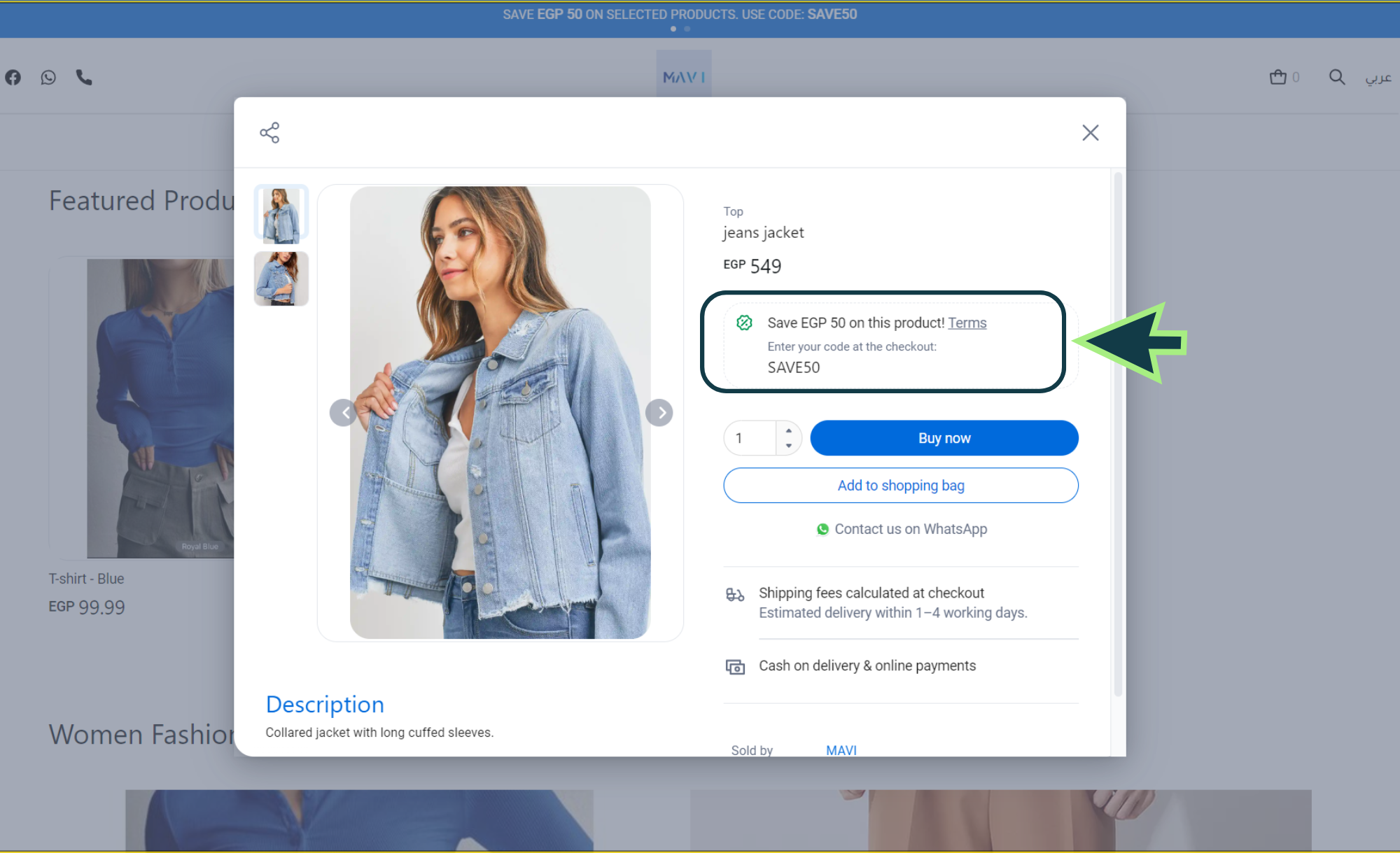Show next product image arrow
Image resolution: width=1400 pixels, height=853 pixels.
[659, 413]
